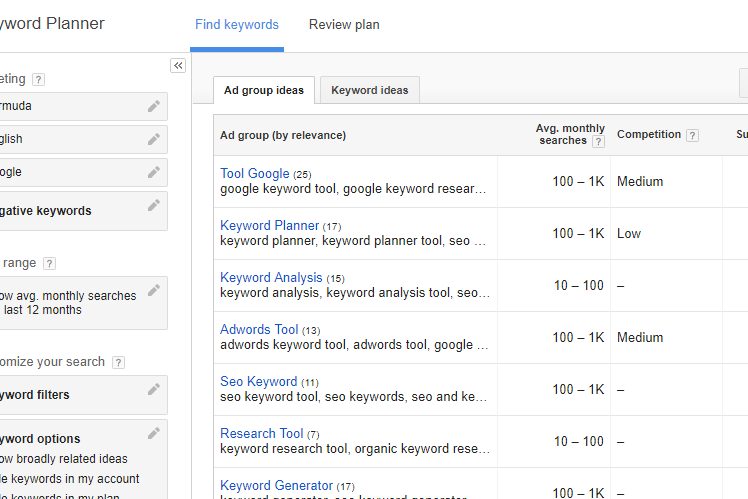Open help icon next to Targeting heading
This screenshot has height=499, width=748.
(x=39, y=79)
